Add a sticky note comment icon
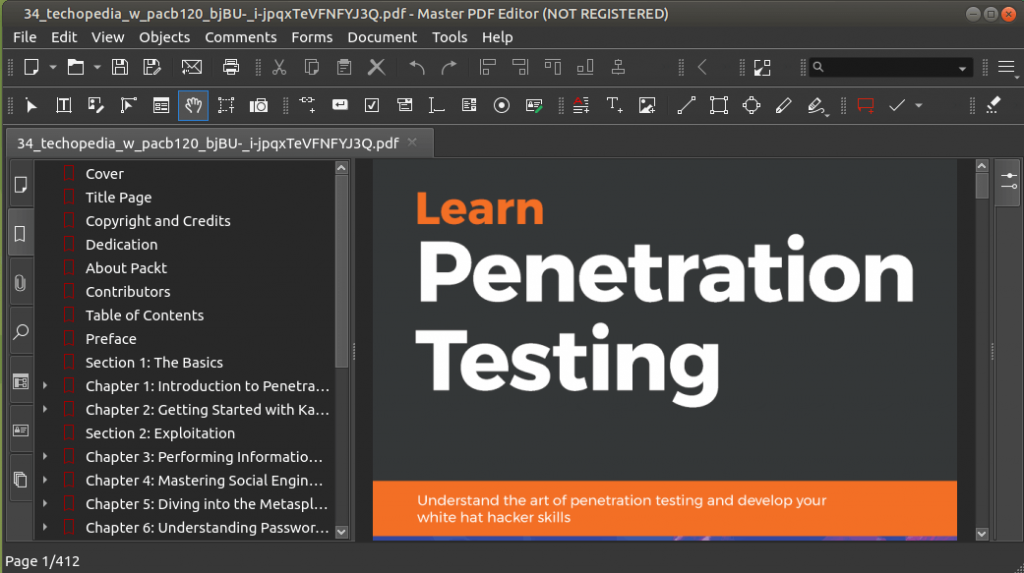Viewport: 1024px width, 573px height. [866, 105]
